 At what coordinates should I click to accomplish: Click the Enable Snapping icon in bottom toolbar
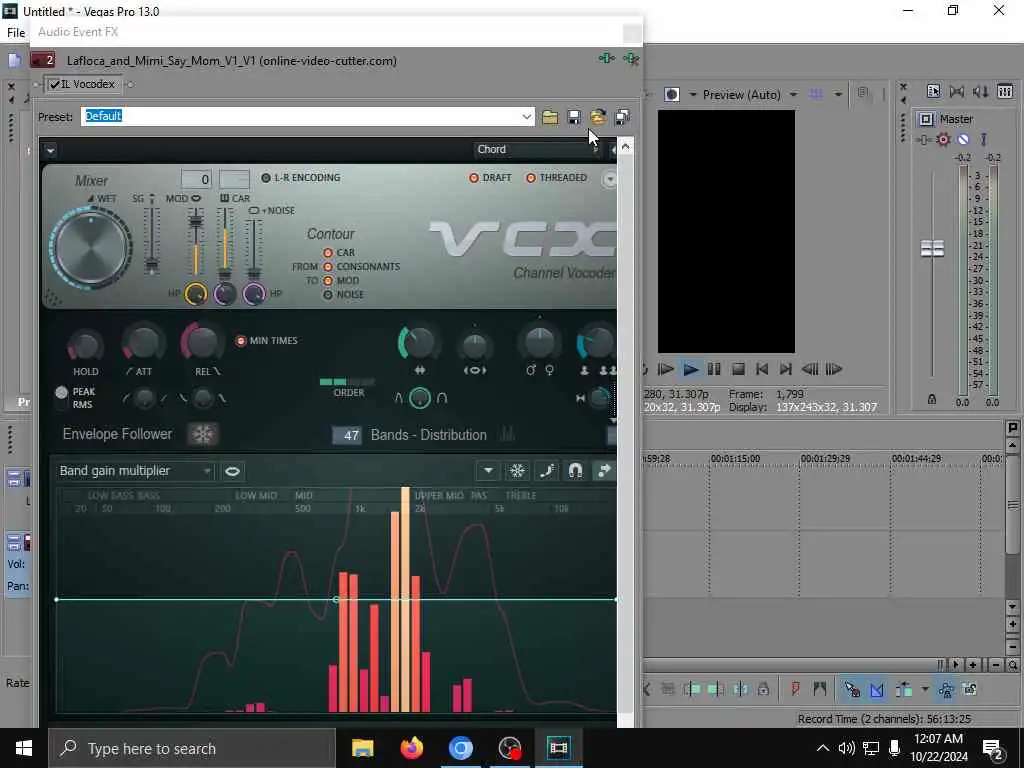point(852,689)
